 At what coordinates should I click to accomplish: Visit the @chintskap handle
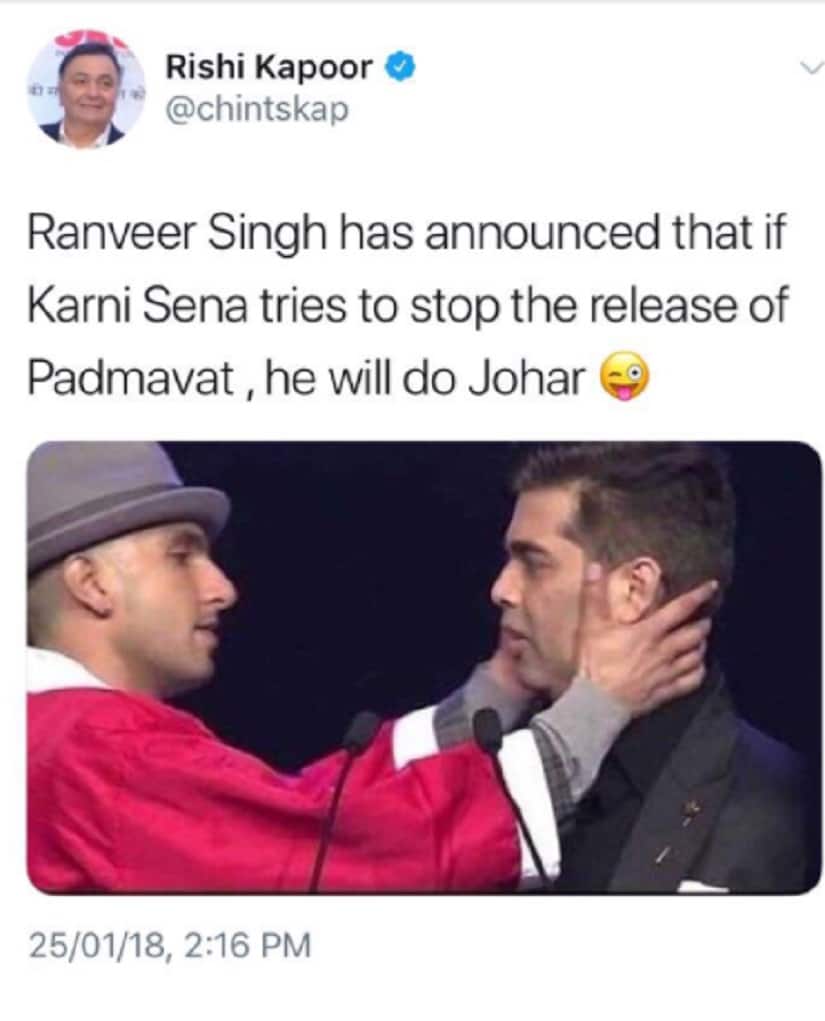(257, 109)
